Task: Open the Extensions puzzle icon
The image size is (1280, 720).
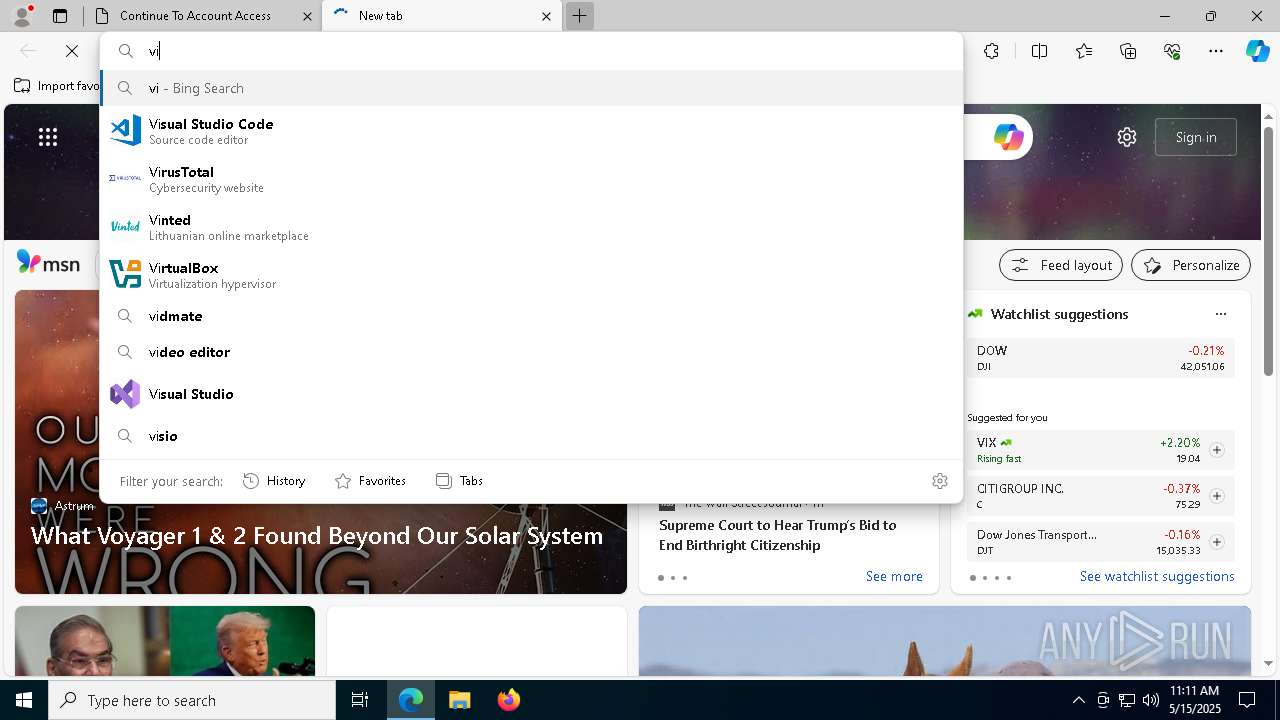Action: click(991, 51)
